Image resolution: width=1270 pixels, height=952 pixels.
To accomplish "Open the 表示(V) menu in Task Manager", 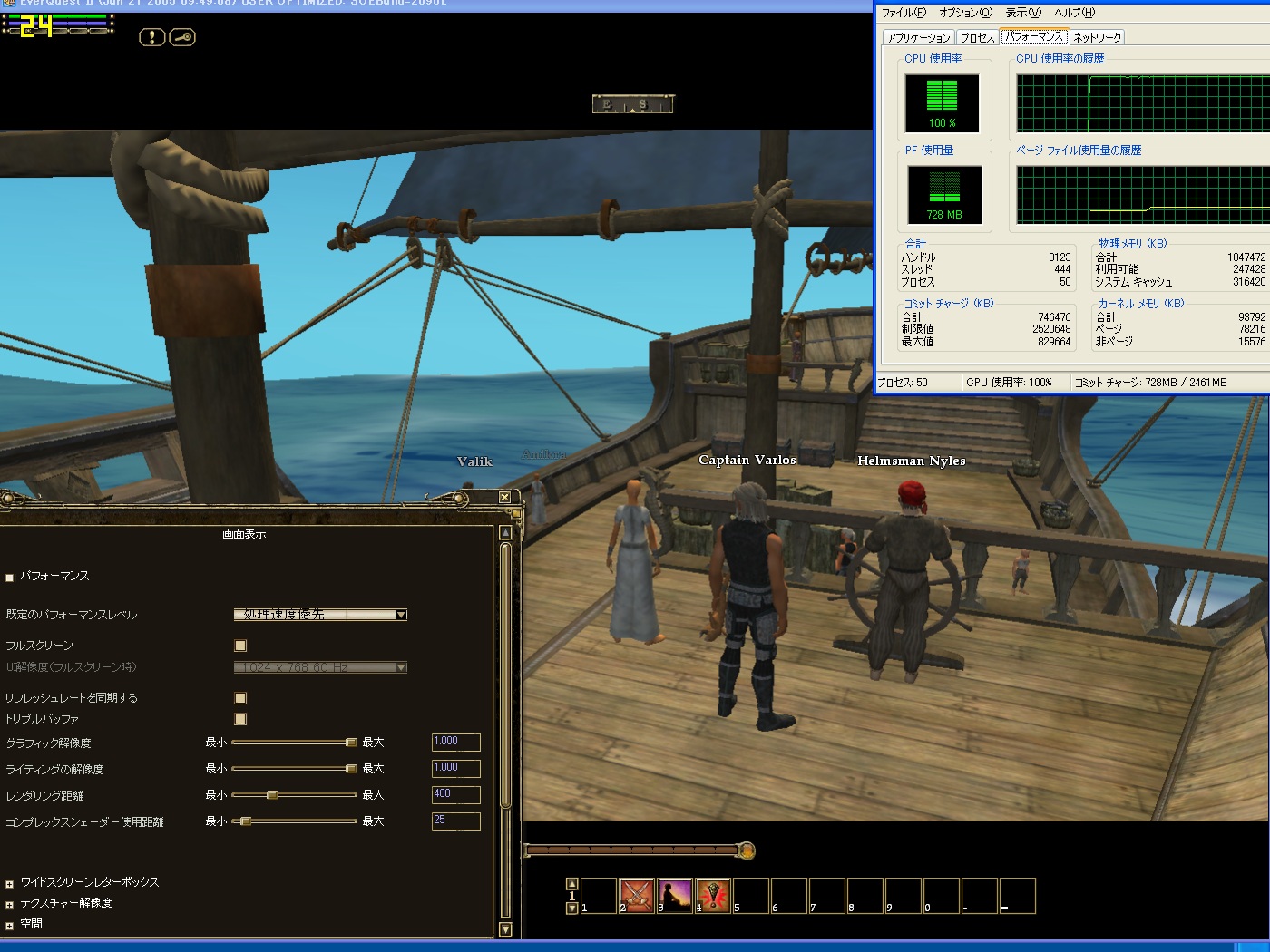I will [x=1023, y=13].
